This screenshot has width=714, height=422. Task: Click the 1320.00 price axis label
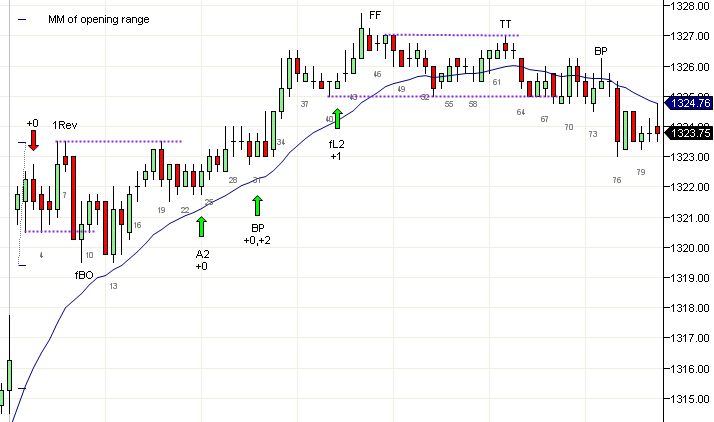[690, 248]
